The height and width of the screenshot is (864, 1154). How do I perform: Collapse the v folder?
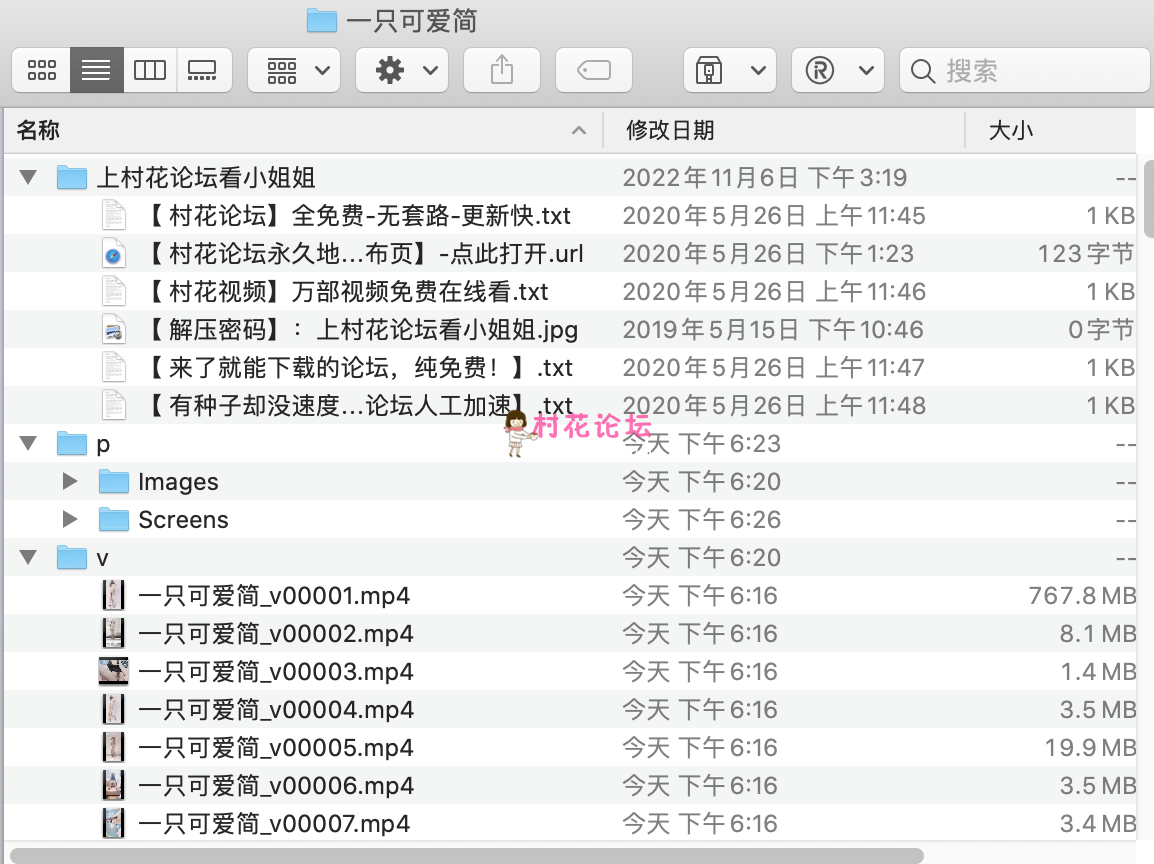28,558
